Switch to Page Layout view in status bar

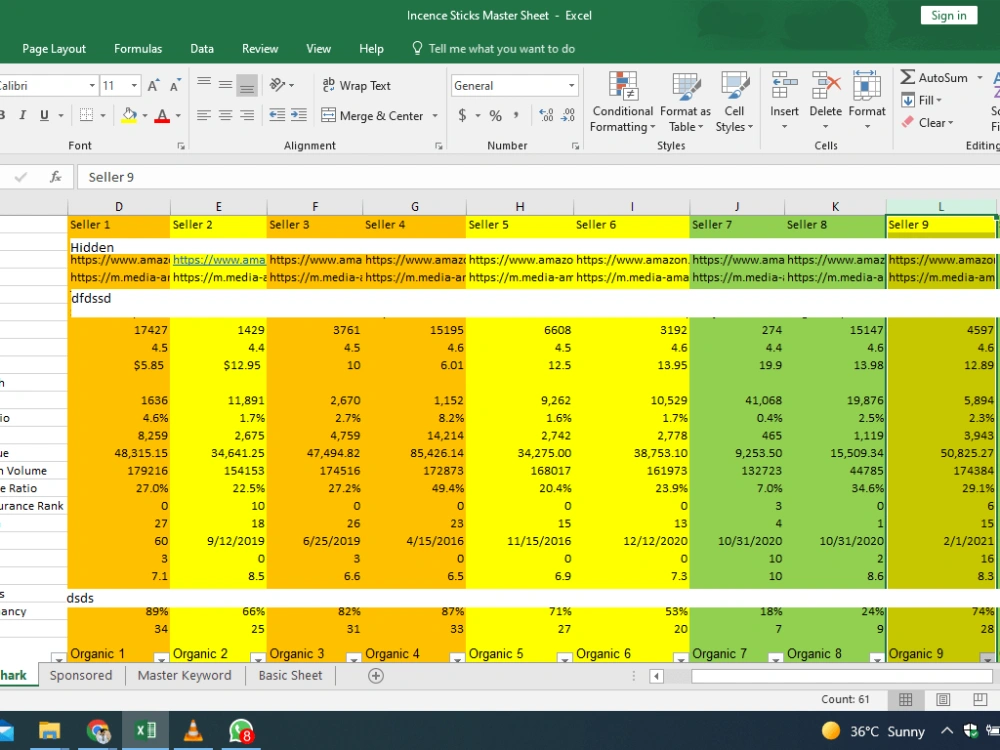[x=943, y=699]
